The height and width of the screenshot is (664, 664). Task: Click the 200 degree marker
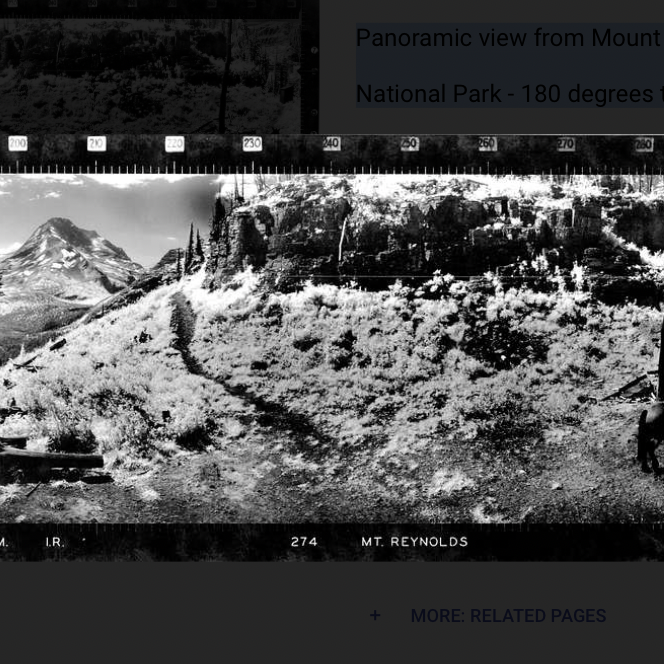[x=18, y=144]
